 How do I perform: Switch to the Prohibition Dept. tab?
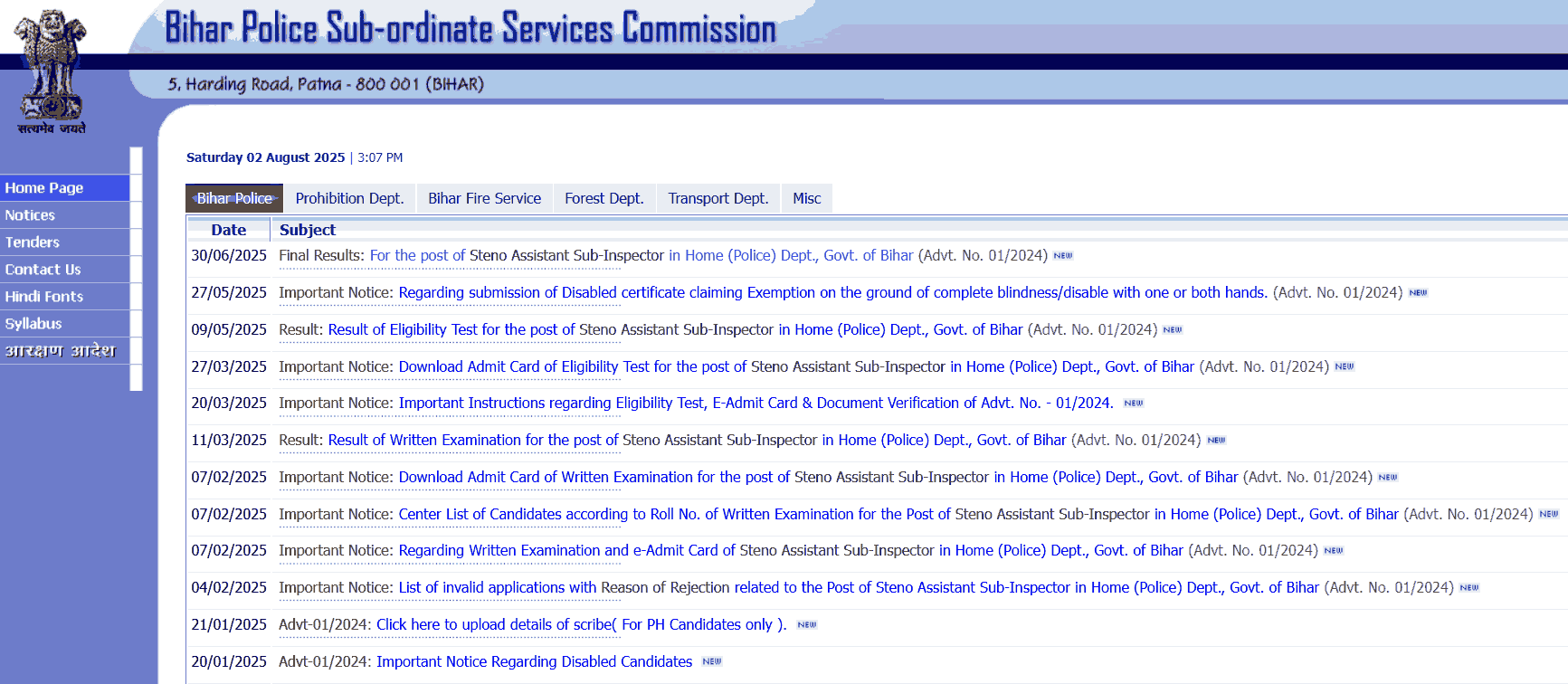349,198
